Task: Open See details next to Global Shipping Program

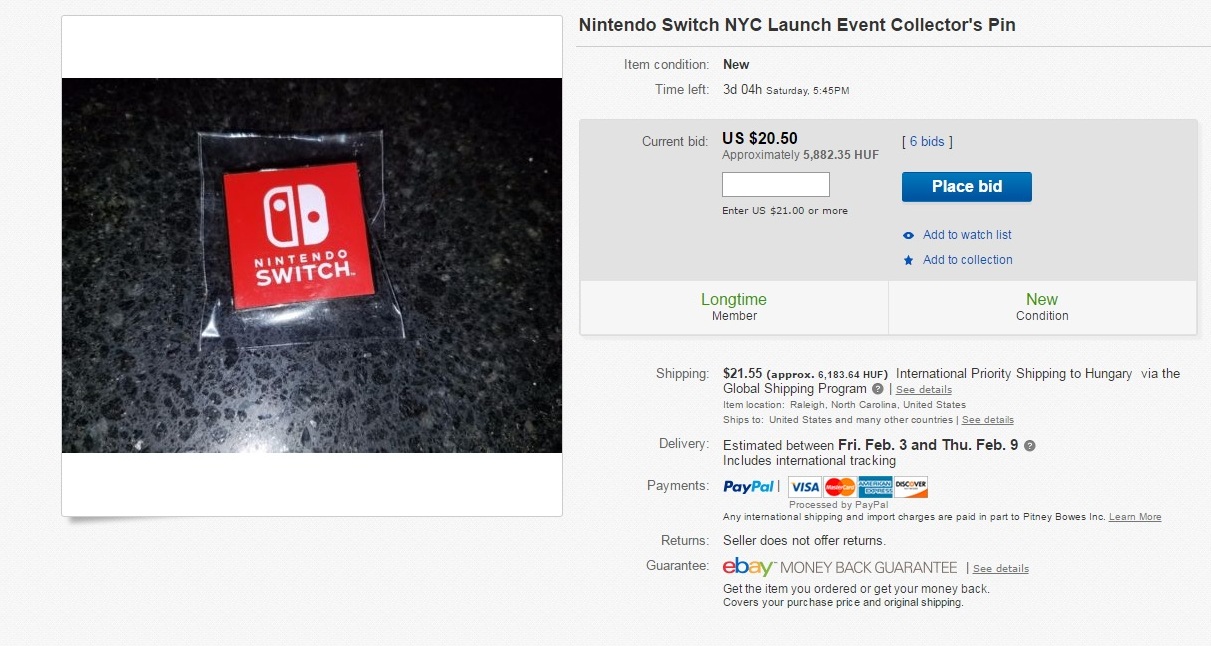Action: [924, 390]
